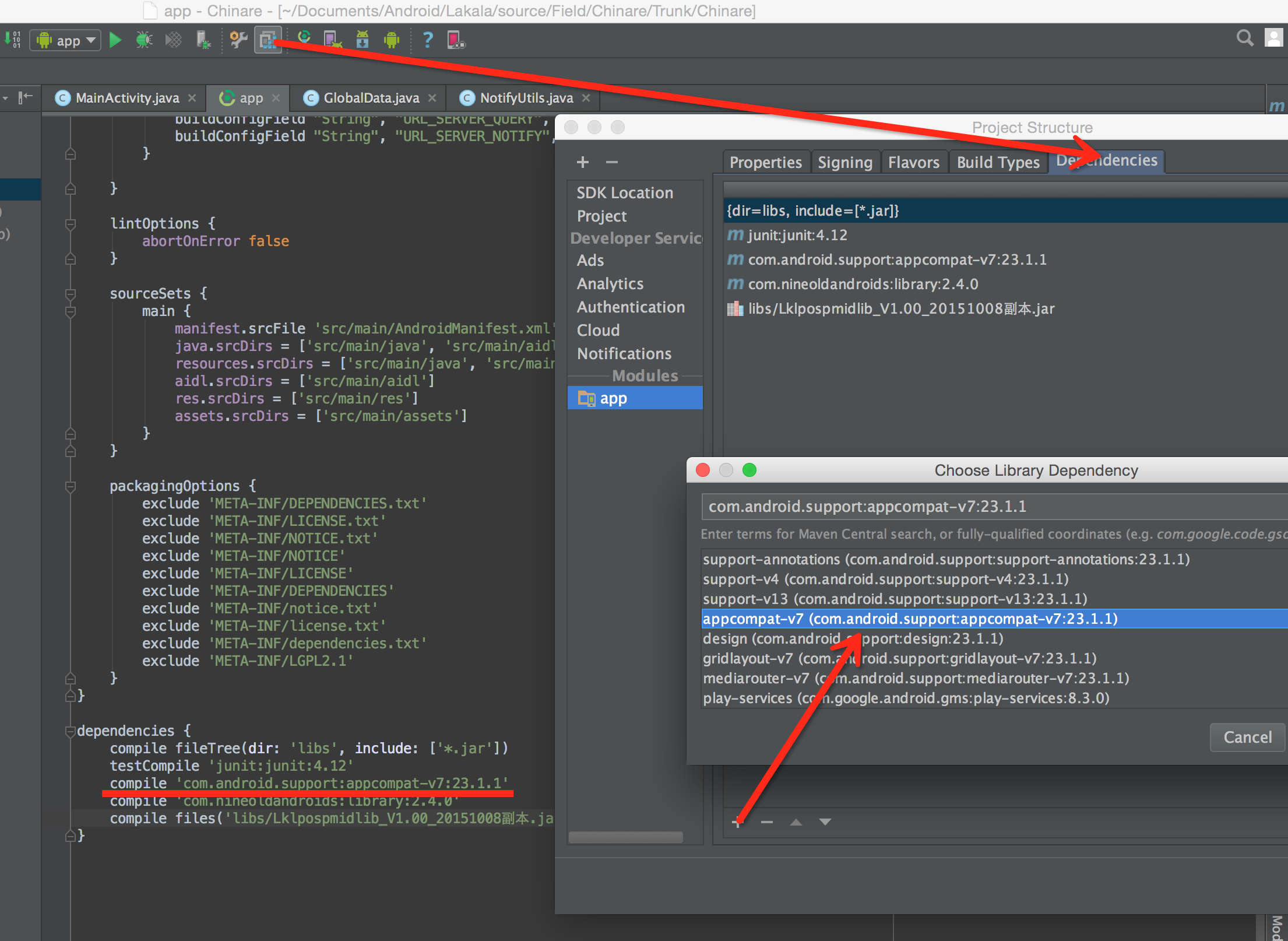The image size is (1288, 941).
Task: Click the library search input field
Action: (x=995, y=506)
